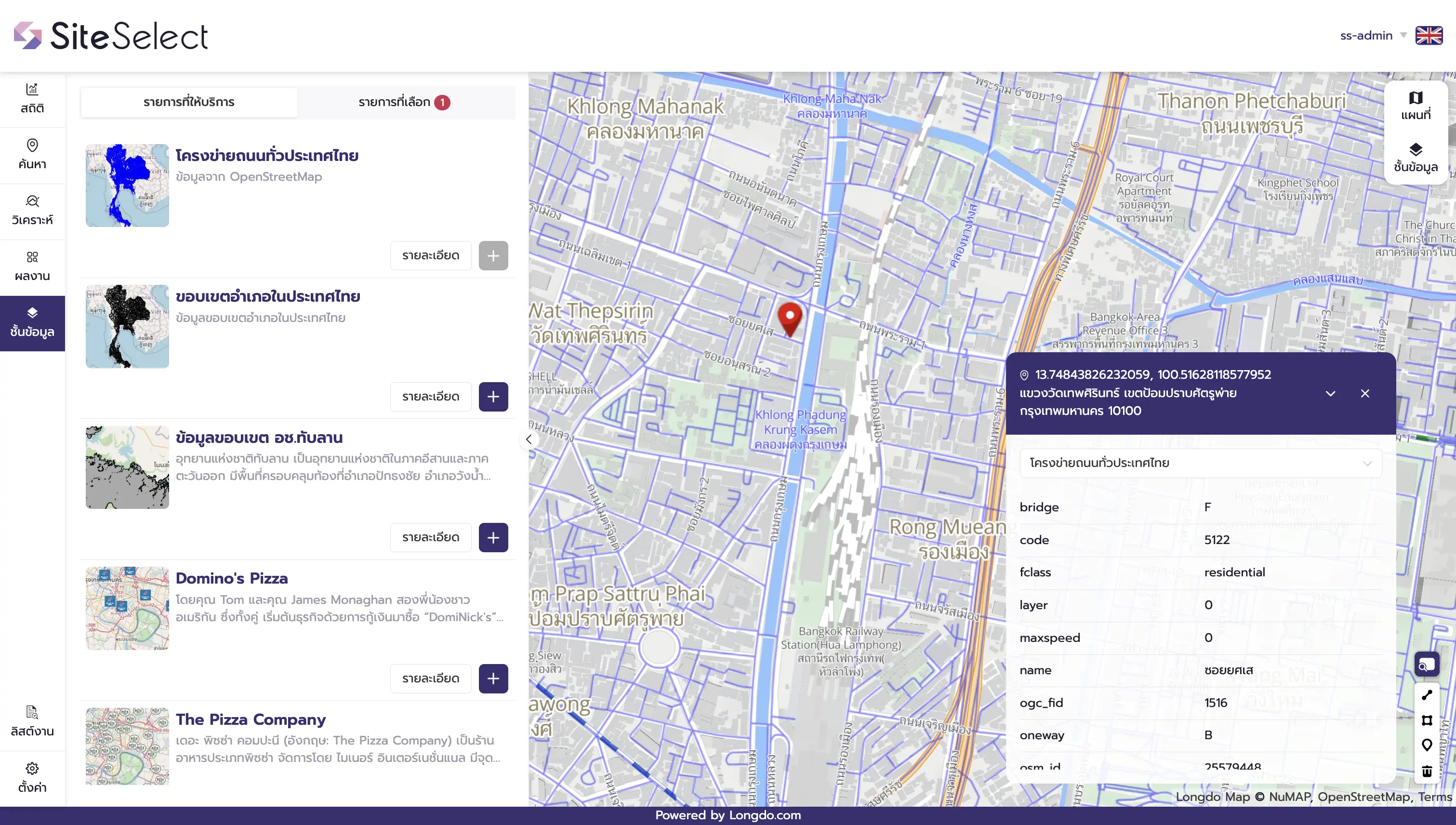Open รายละเอียด for โครงข่ายถนนทั่วประเทศไทย
The image size is (1456, 825).
pyautogui.click(x=431, y=255)
